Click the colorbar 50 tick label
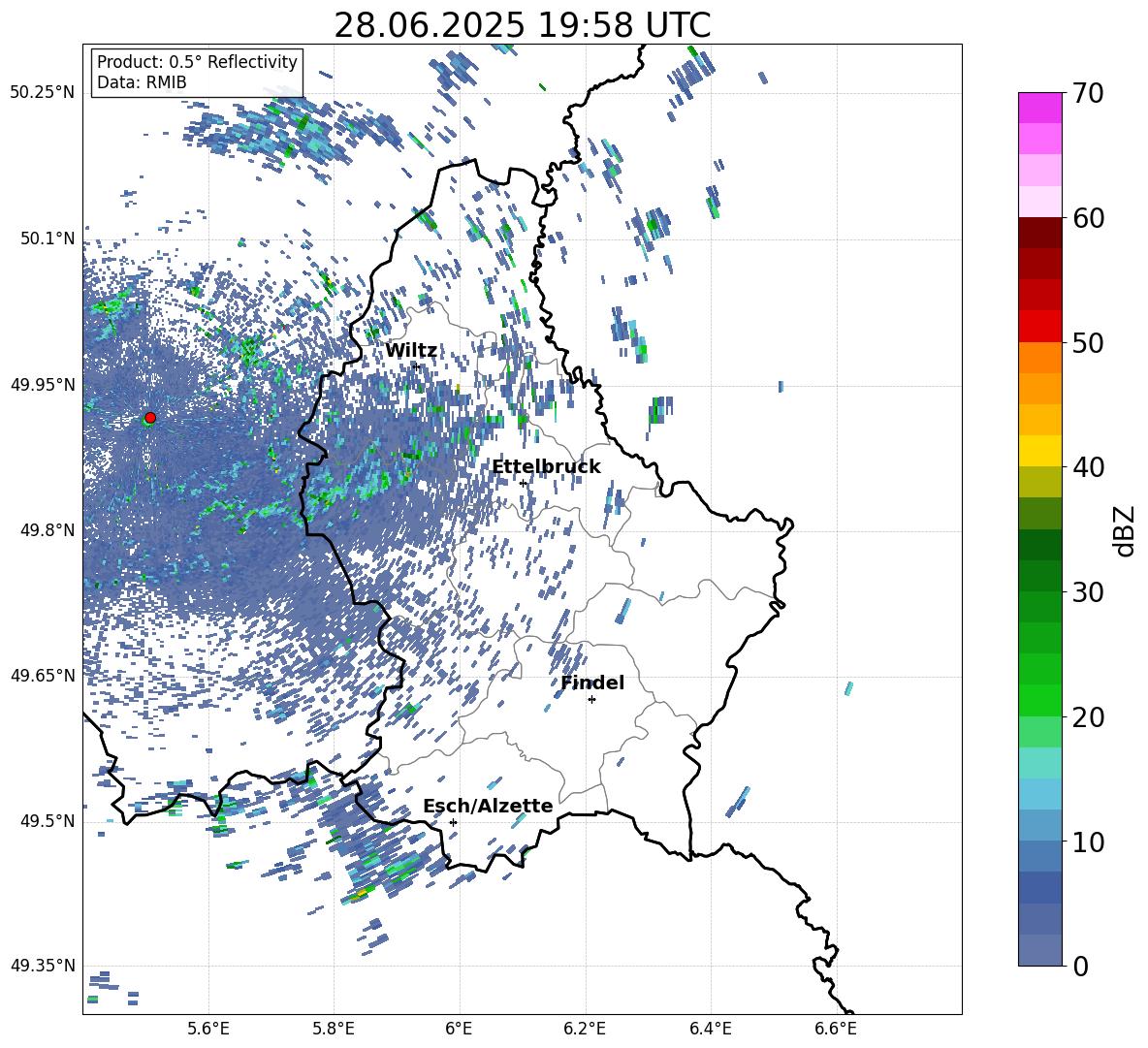 tap(1088, 342)
